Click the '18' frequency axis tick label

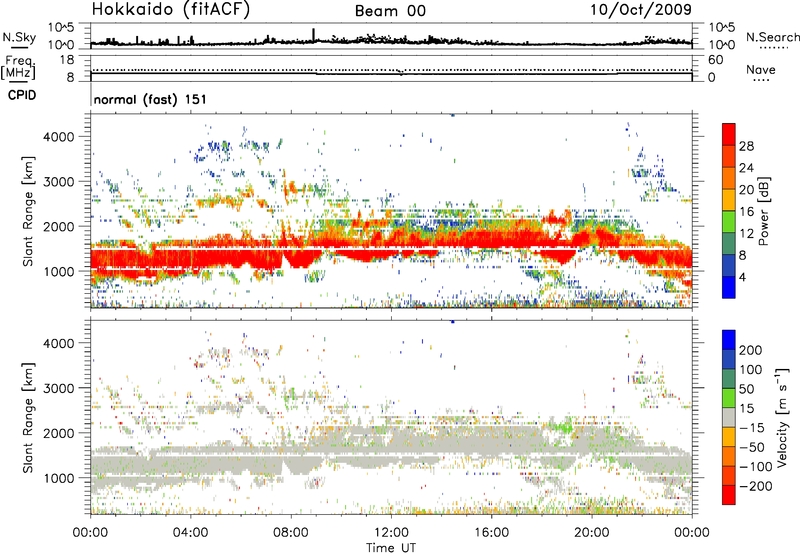(67, 60)
